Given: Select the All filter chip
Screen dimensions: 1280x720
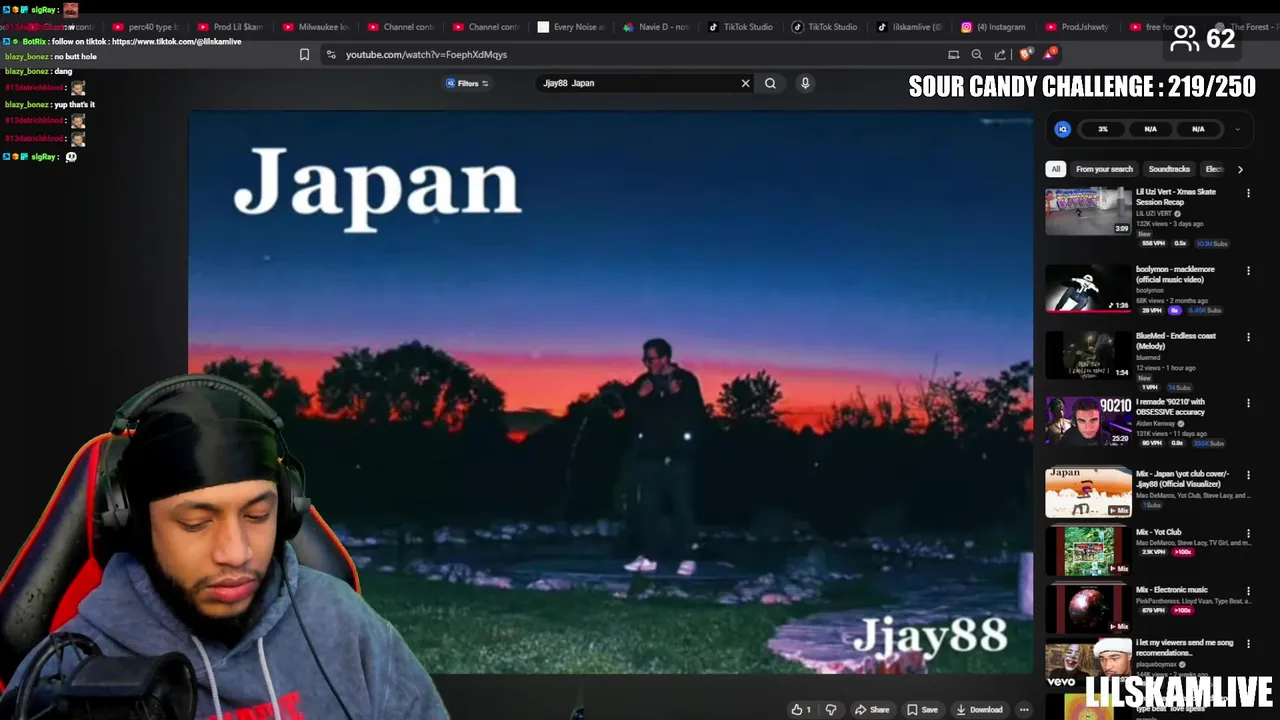Looking at the screenshot, I should [x=1055, y=169].
